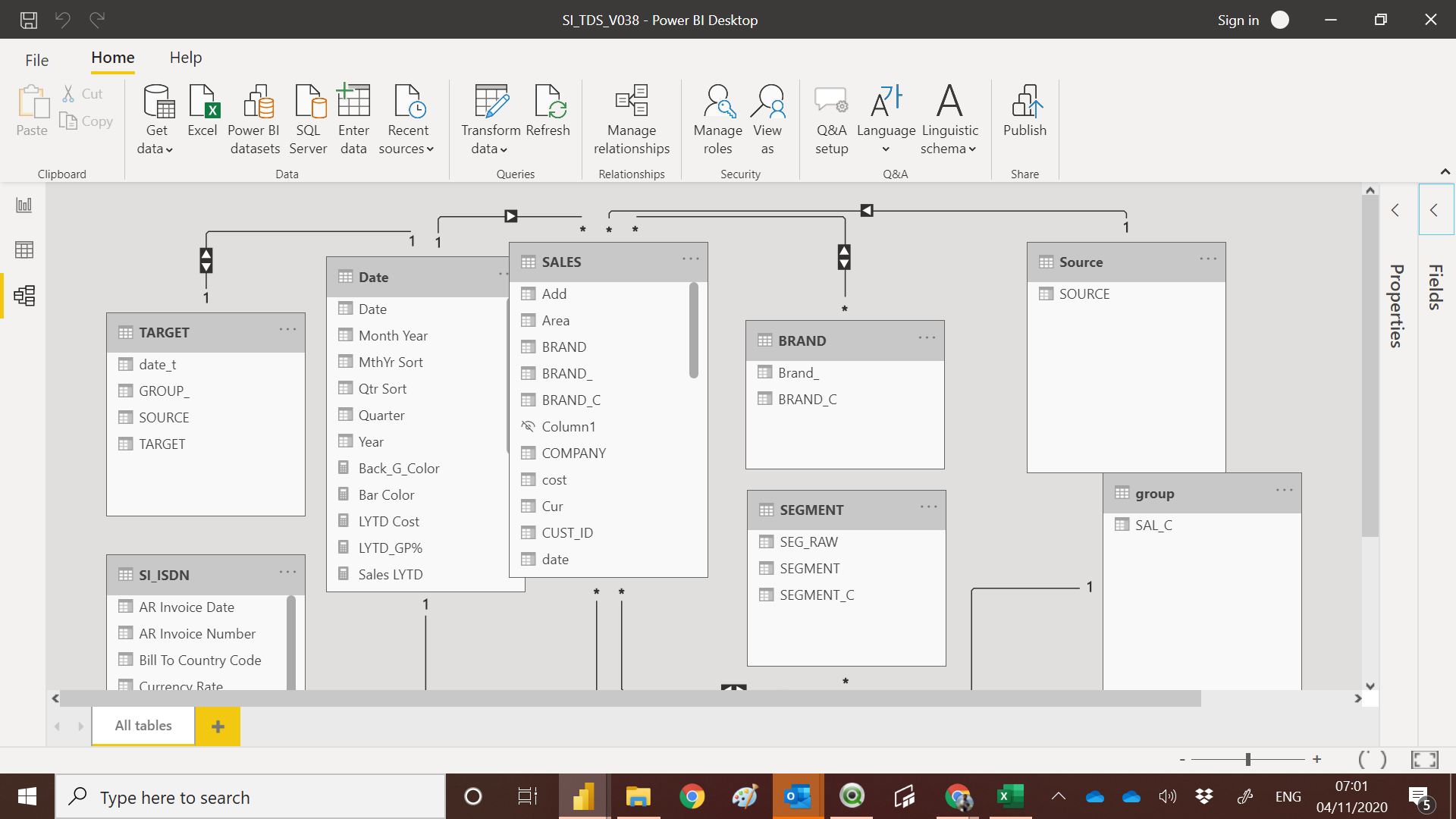Open Outlook from the taskbar
This screenshot has height=819, width=1456.
798,797
